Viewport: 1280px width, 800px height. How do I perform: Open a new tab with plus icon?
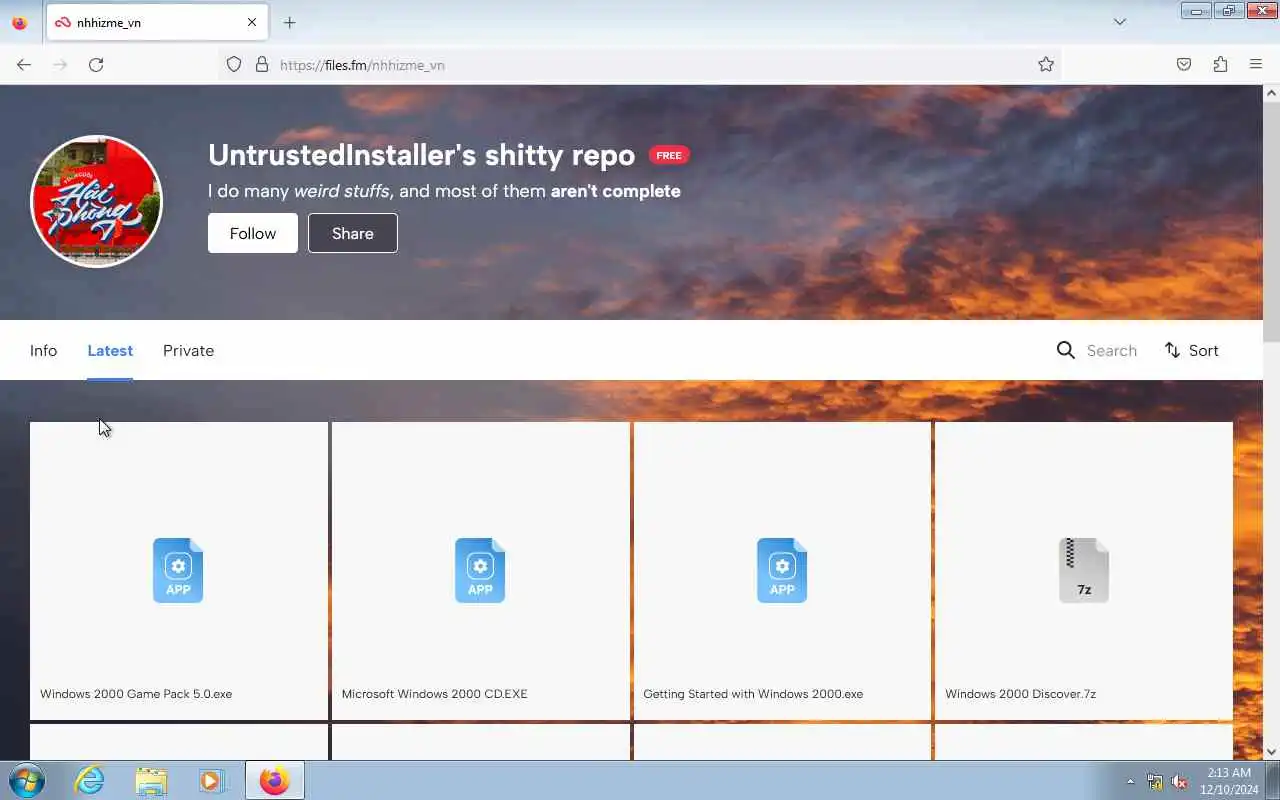tap(289, 22)
